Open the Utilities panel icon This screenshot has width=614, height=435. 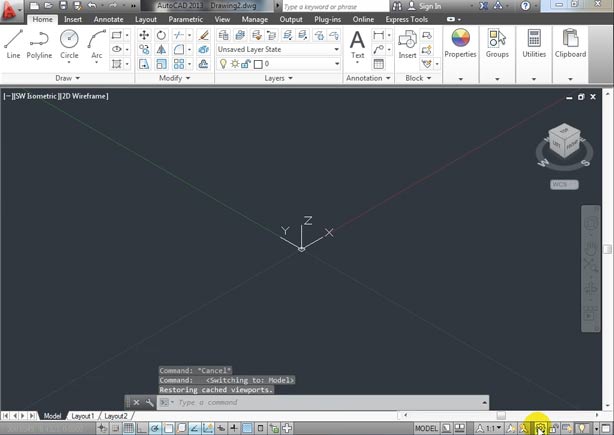[x=534, y=43]
